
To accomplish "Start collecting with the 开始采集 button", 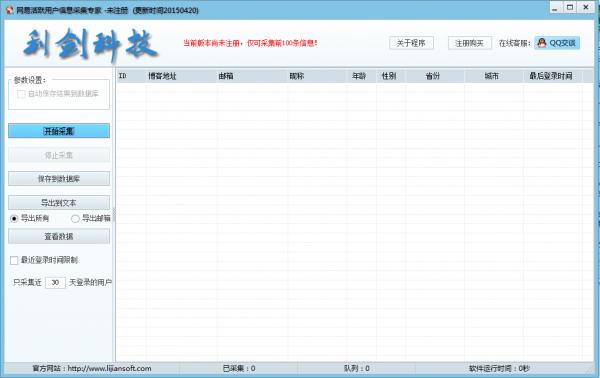I will pyautogui.click(x=59, y=131).
